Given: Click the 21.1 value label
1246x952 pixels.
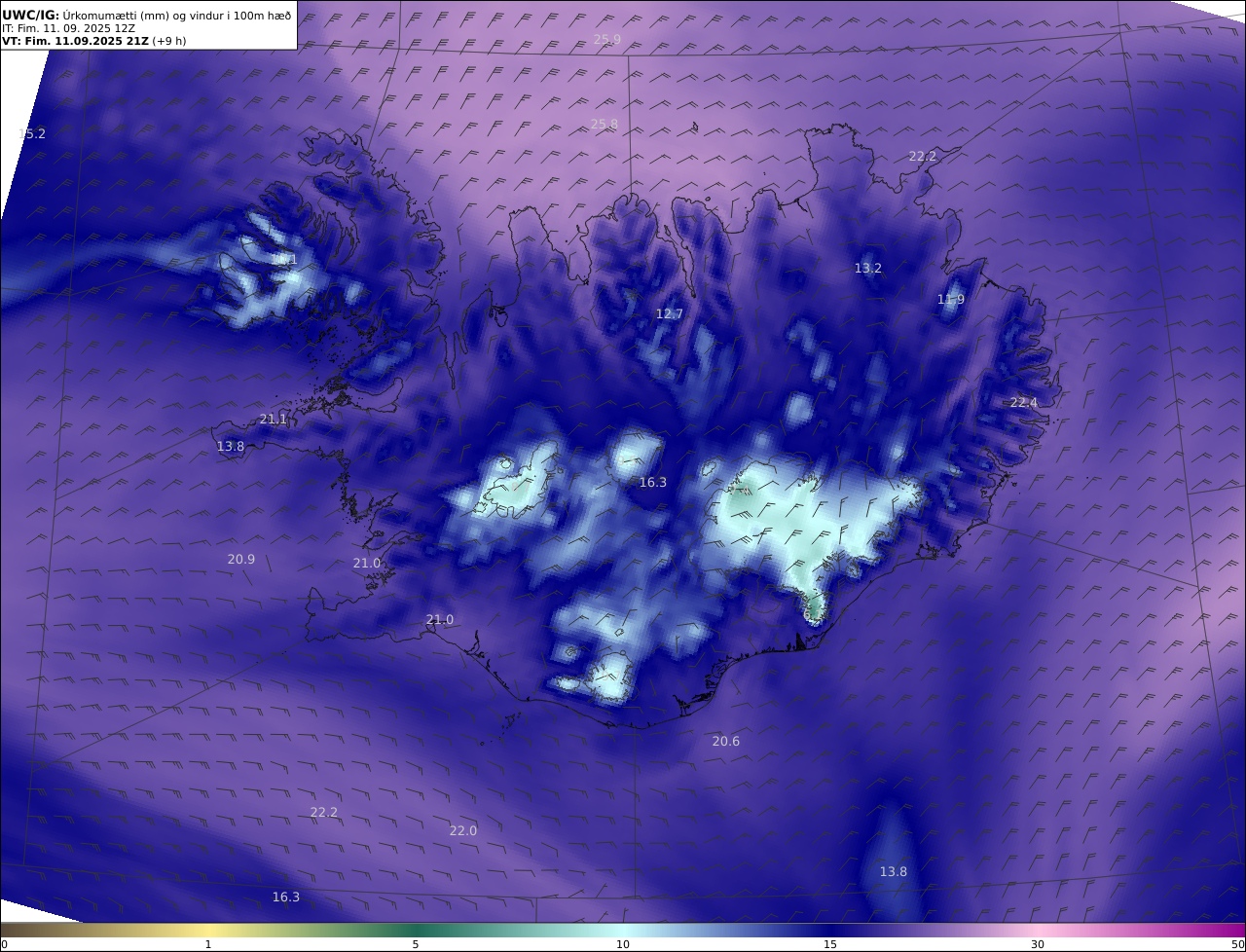Looking at the screenshot, I should click(274, 420).
